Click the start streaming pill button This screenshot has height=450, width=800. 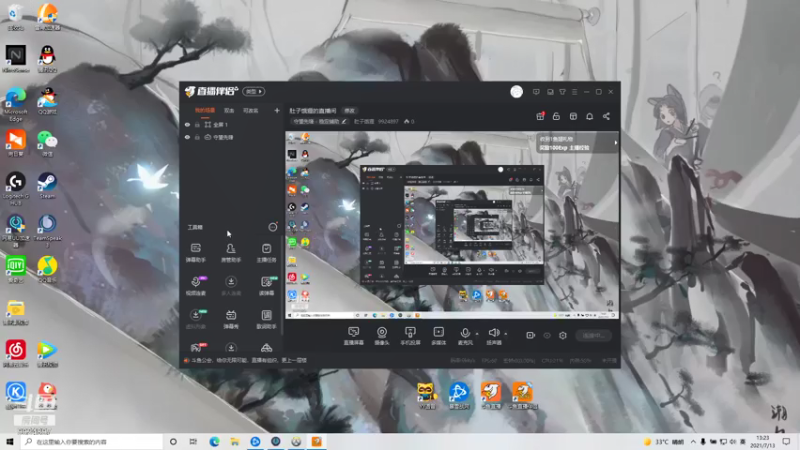point(593,335)
